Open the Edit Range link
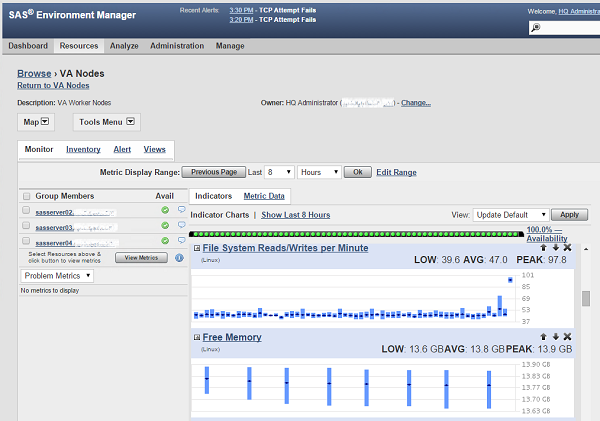Screen dimensions: 600x421 click(x=396, y=172)
